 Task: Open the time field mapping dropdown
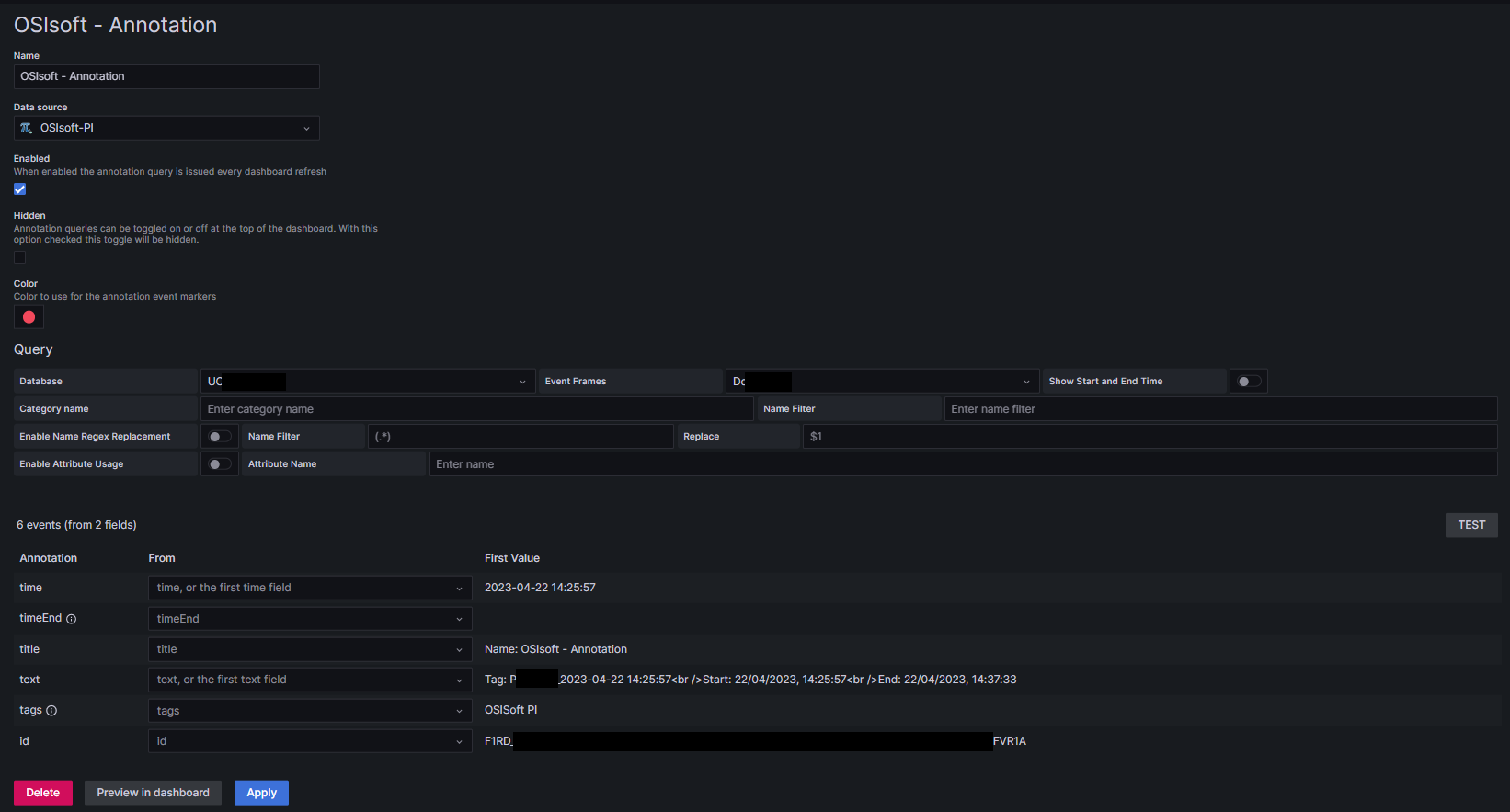point(310,588)
